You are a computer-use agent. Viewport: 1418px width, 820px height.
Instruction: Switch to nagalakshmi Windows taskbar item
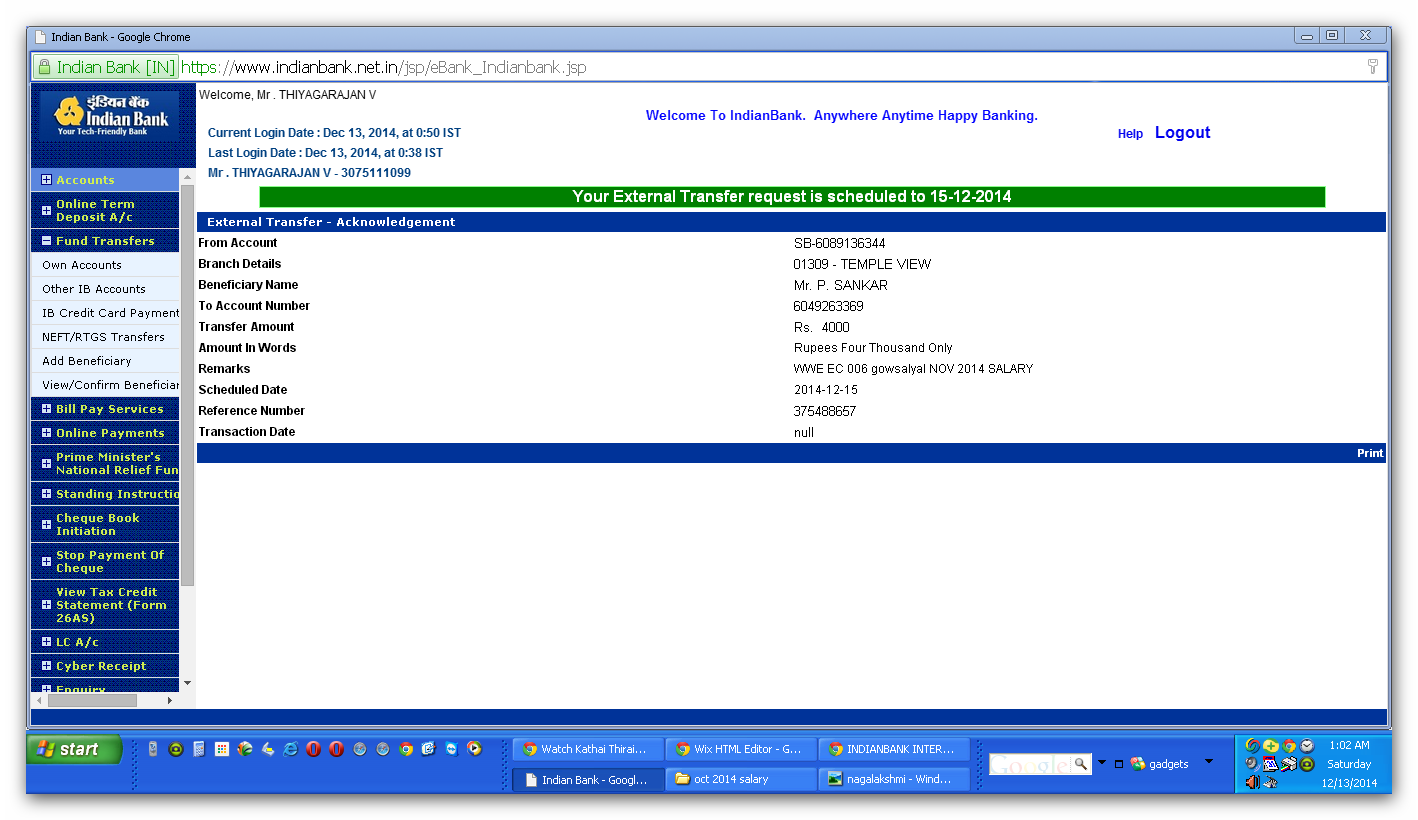[894, 779]
